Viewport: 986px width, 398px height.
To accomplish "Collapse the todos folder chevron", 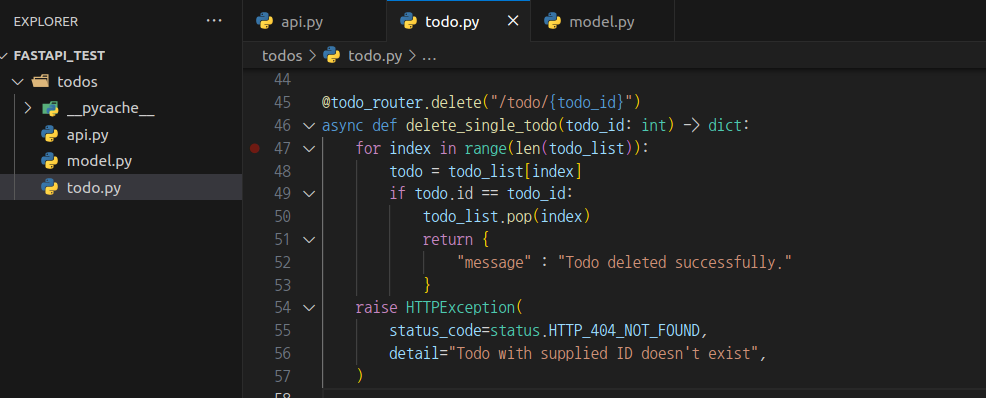I will (x=18, y=82).
